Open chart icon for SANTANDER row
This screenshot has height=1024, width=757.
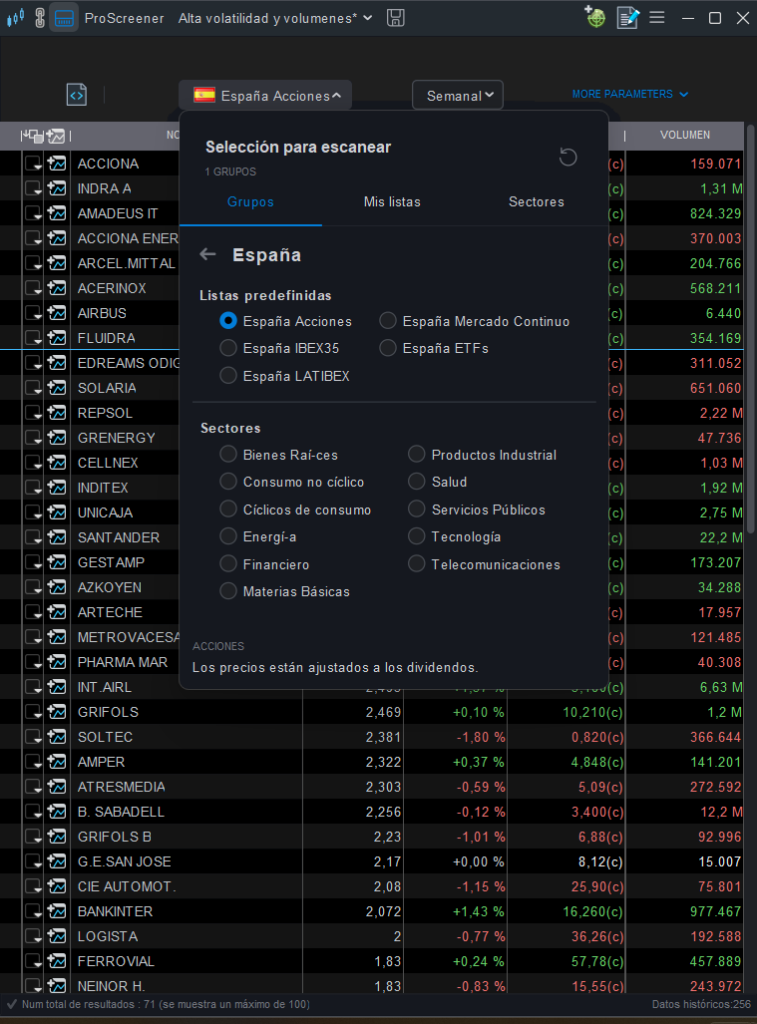point(57,537)
